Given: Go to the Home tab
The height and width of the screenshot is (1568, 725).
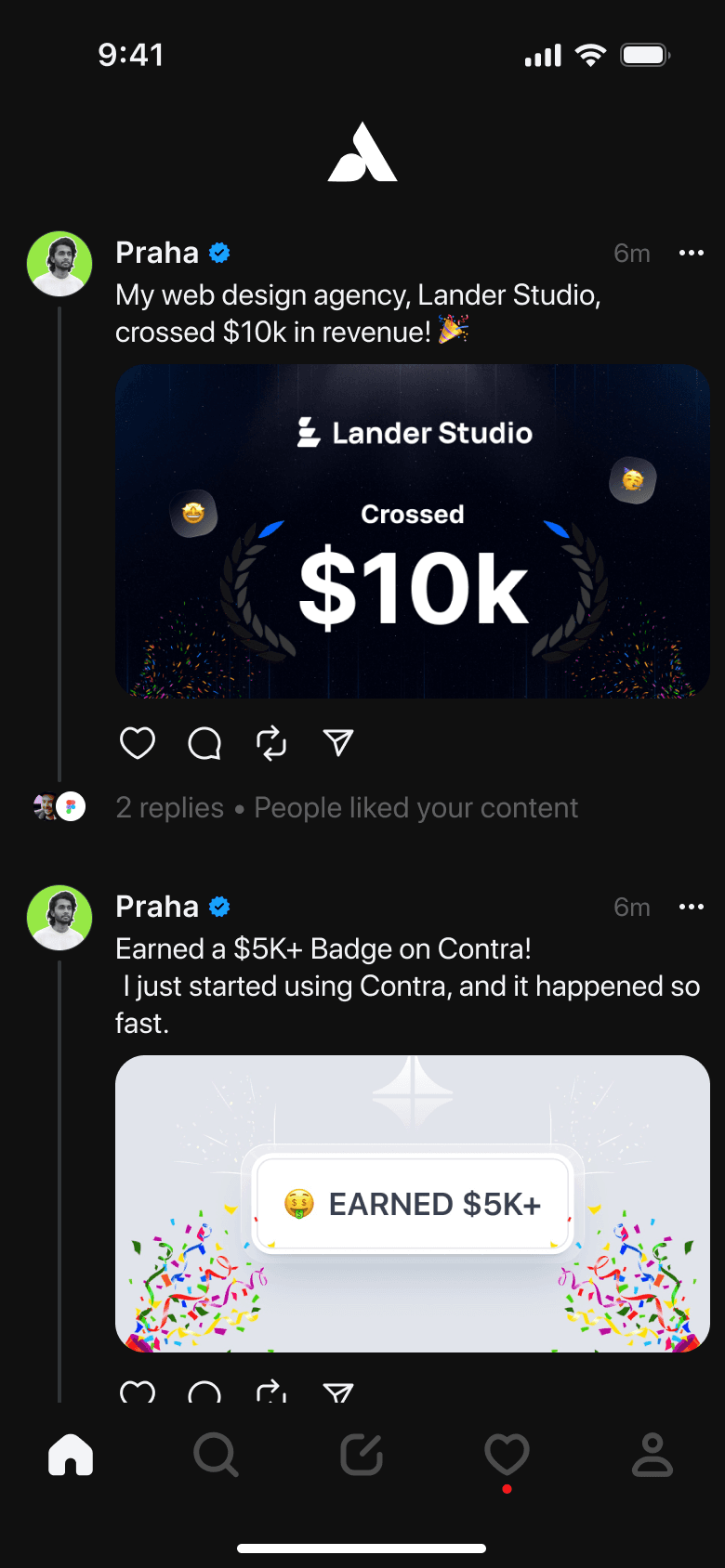Looking at the screenshot, I should coord(71,1455).
